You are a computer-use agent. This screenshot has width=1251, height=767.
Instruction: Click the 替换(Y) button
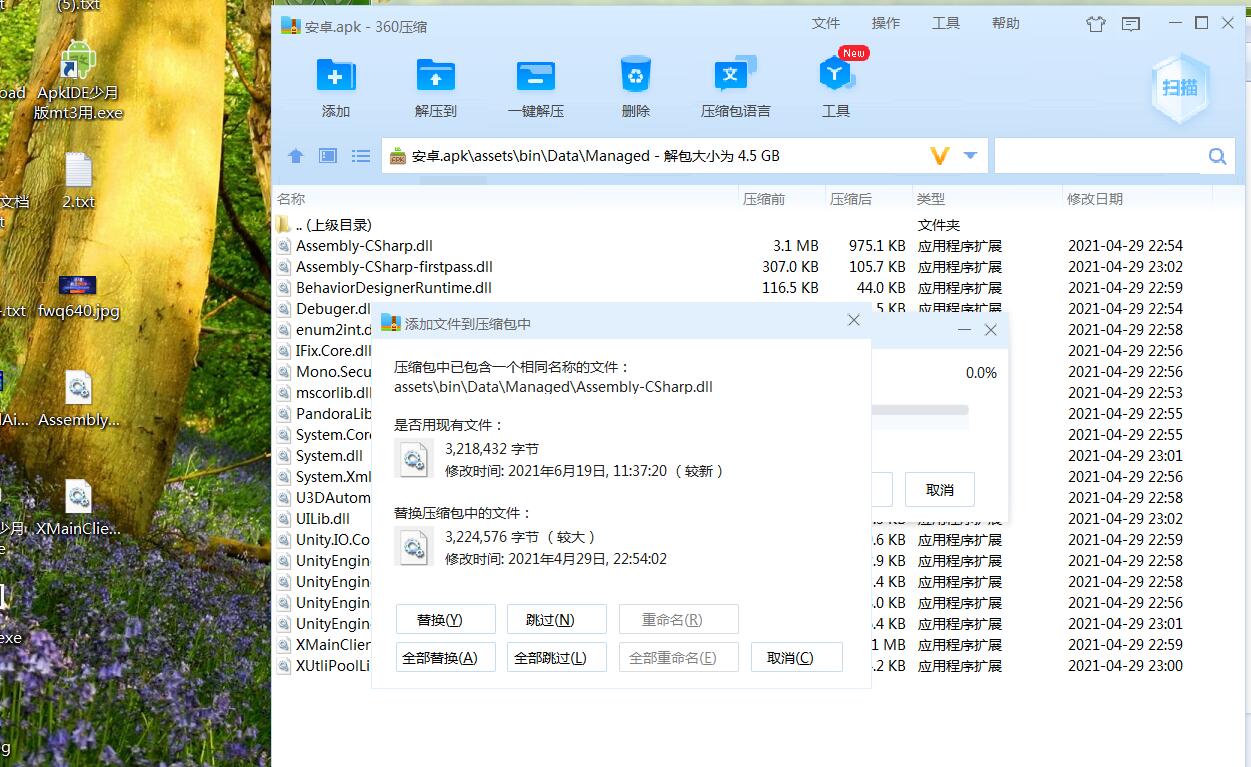[x=446, y=620]
